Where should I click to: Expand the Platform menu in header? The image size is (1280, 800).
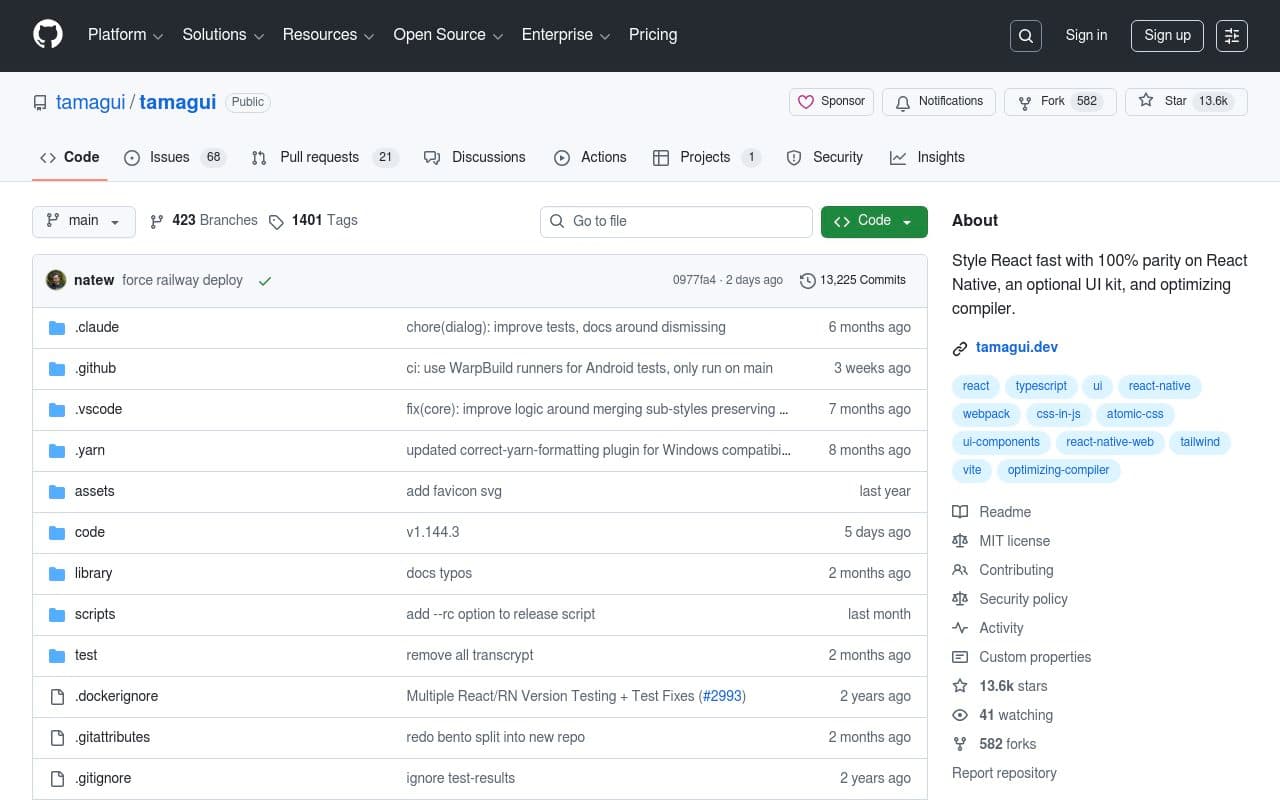tap(125, 35)
